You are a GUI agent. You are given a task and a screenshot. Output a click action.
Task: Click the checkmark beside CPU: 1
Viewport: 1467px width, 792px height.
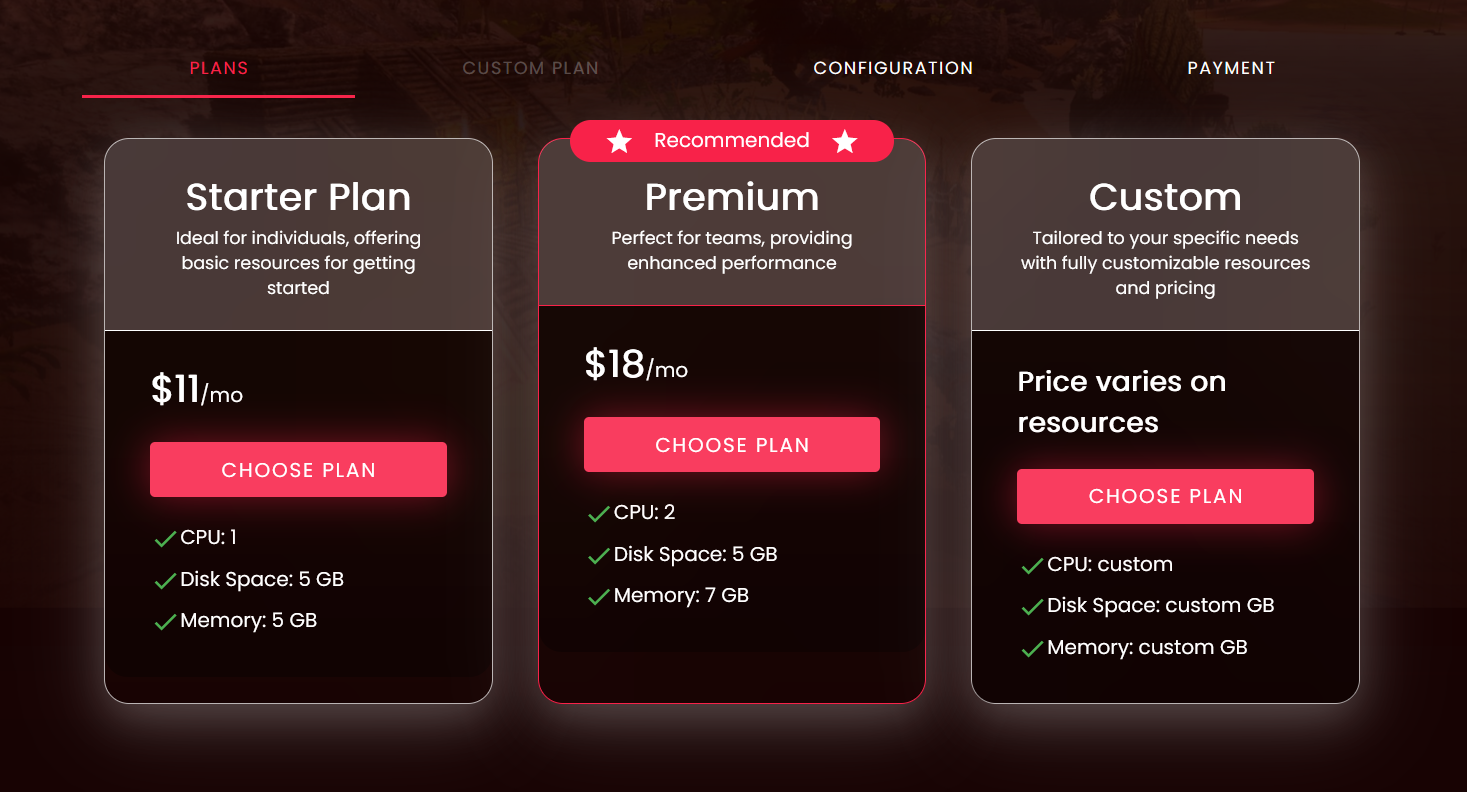pos(163,538)
